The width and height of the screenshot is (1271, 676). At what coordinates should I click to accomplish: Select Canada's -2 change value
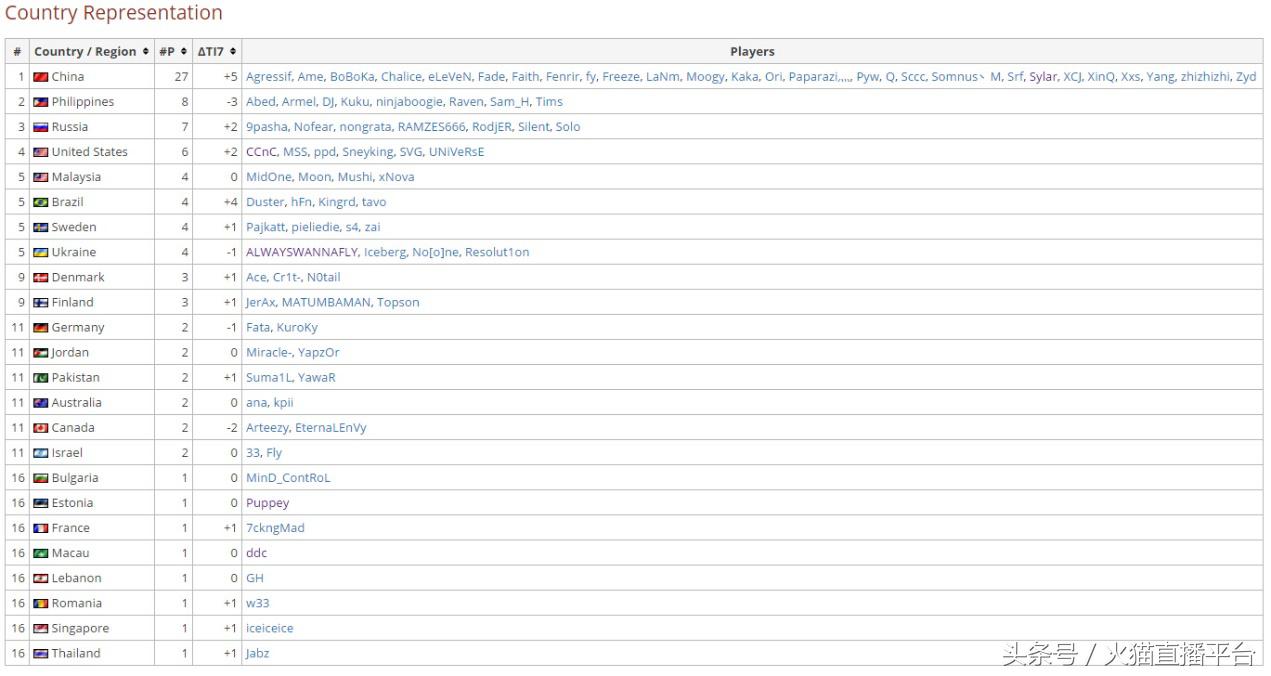click(231, 427)
